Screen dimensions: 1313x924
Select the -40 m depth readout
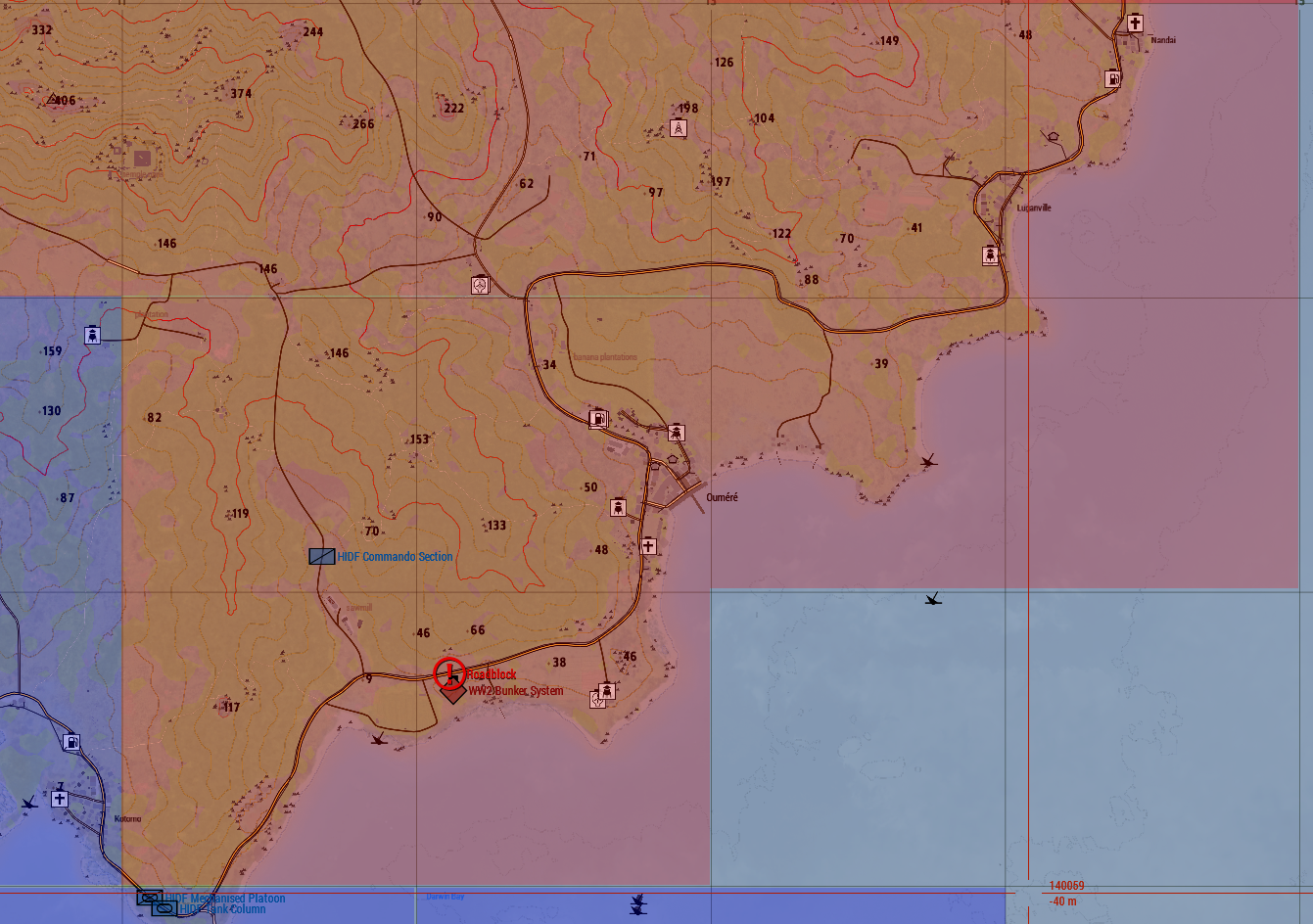click(1062, 901)
